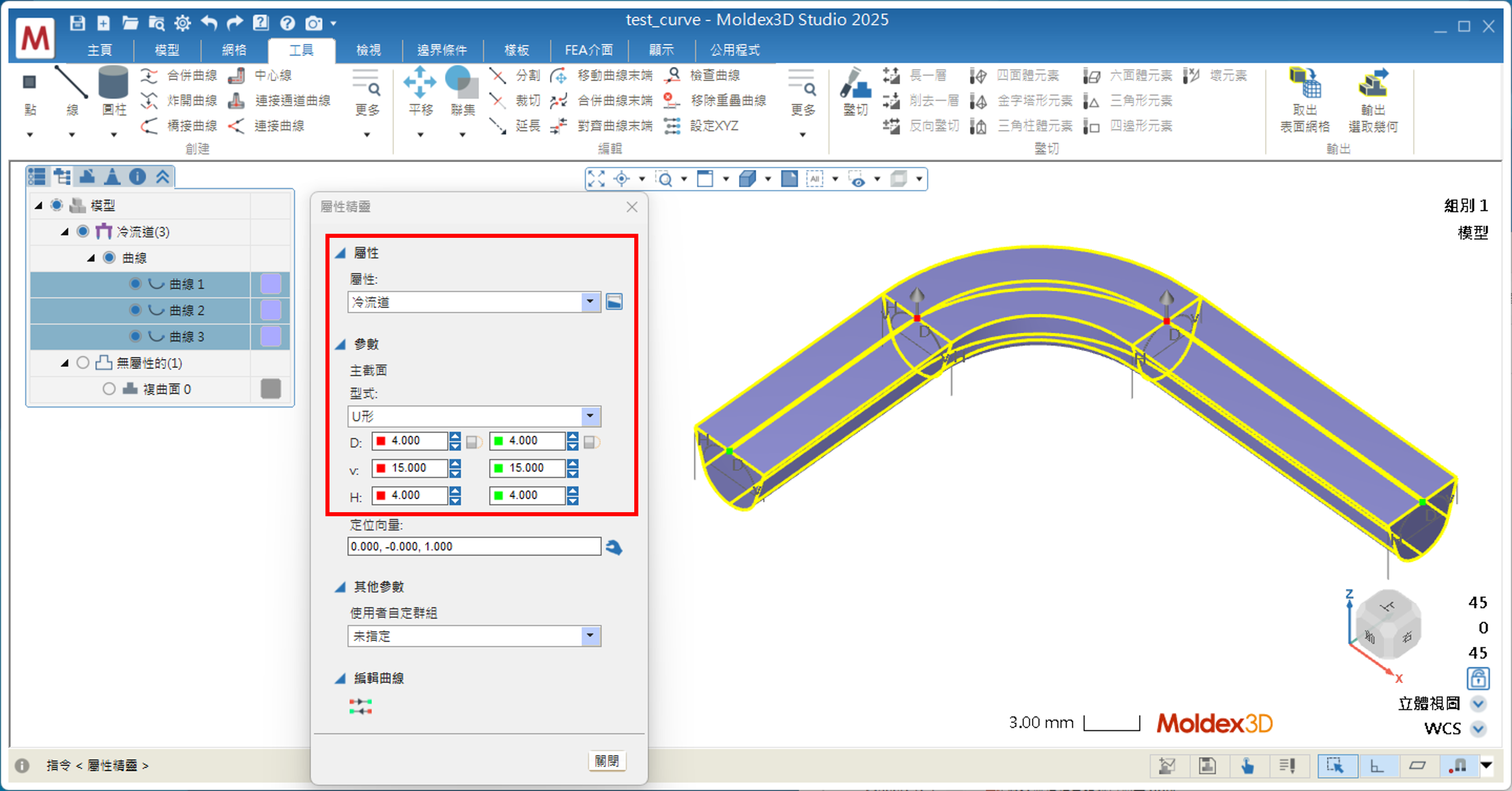Click the 移除重疊曲線 tool
The height and width of the screenshot is (791, 1512).
click(715, 100)
